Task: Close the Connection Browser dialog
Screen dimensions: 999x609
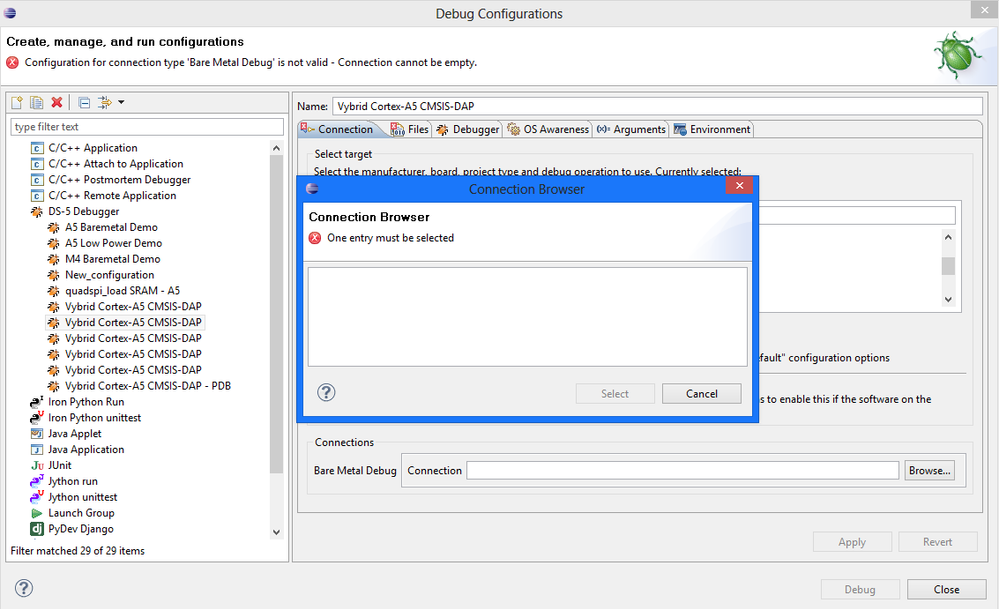Action: pos(739,185)
